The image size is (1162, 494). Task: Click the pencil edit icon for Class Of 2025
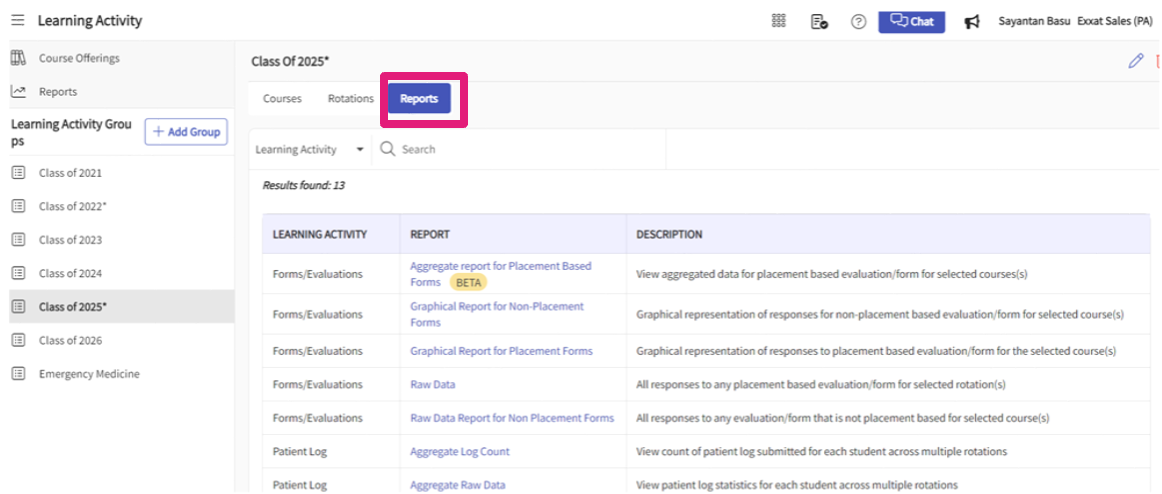1135,61
